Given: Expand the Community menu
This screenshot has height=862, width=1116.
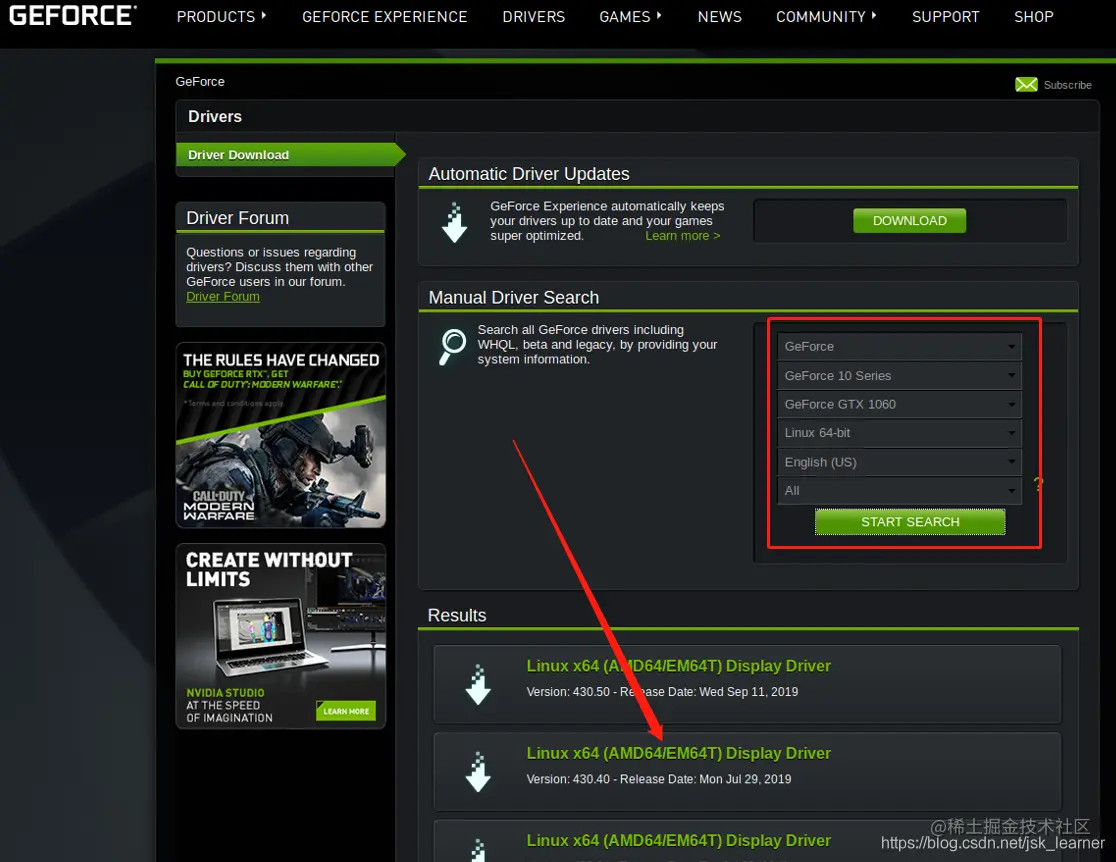Looking at the screenshot, I should click(826, 16).
